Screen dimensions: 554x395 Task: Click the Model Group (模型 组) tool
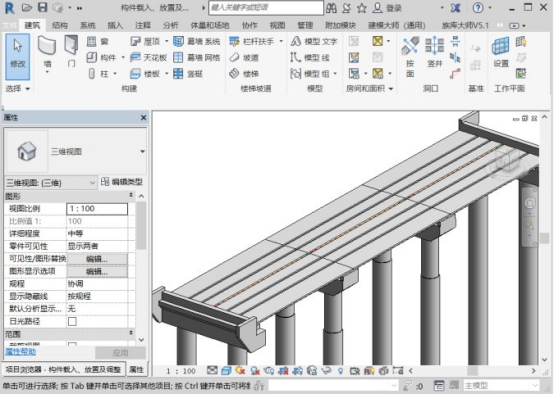(x=310, y=73)
